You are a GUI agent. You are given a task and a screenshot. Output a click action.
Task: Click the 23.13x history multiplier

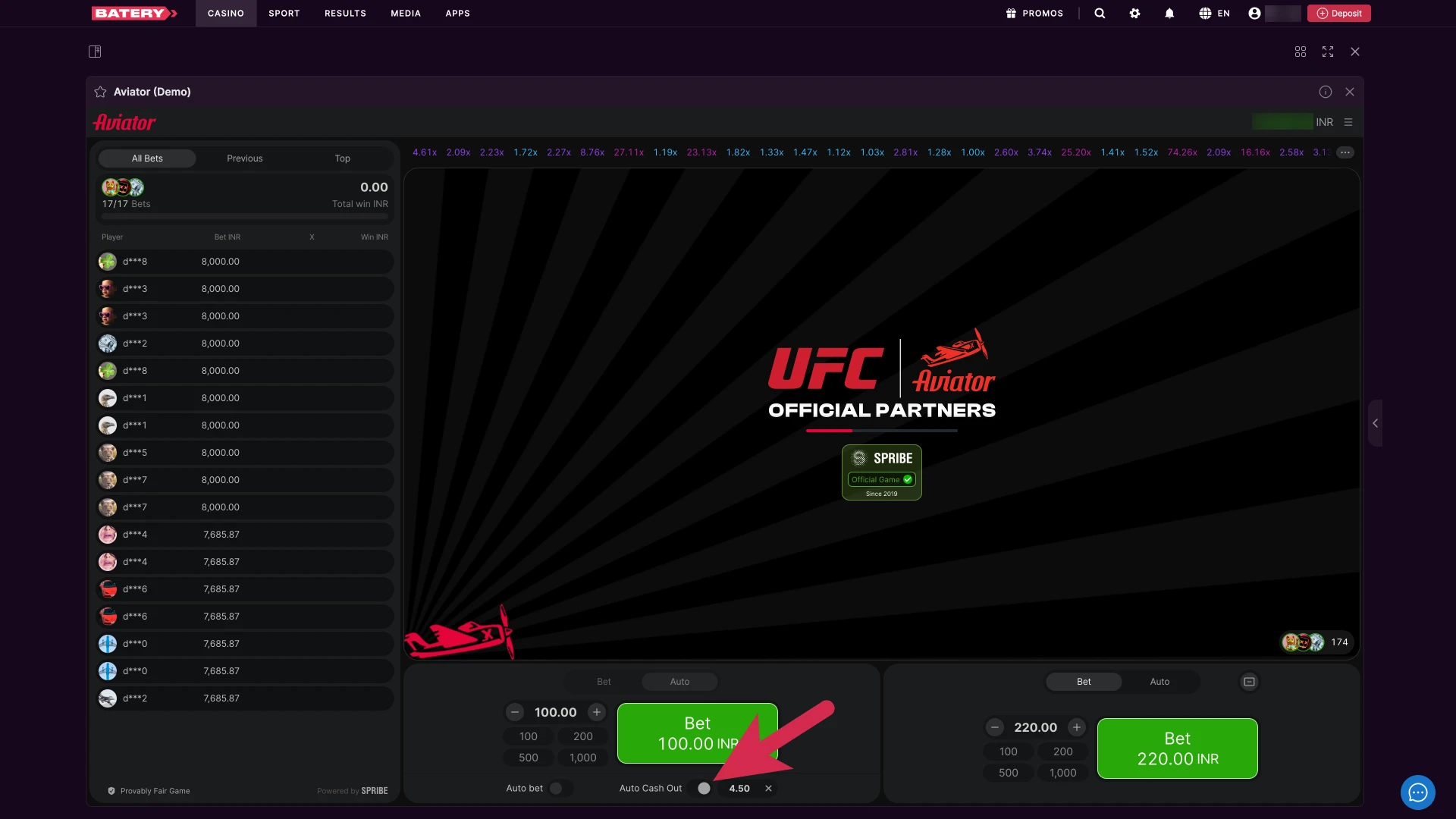701,152
